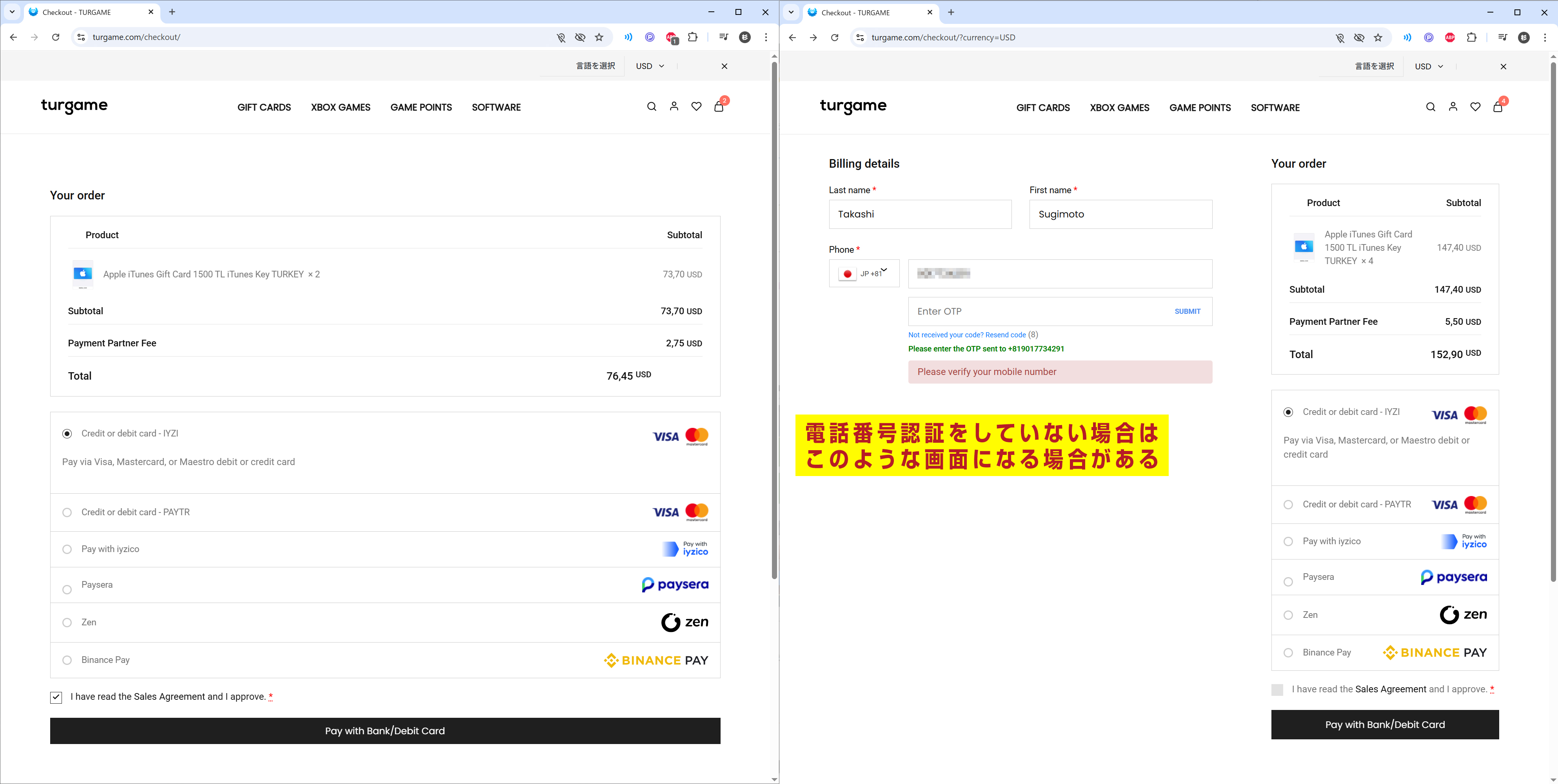Select the Binance Pay radio in right window
This screenshot has width=1558, height=784.
[1288, 653]
